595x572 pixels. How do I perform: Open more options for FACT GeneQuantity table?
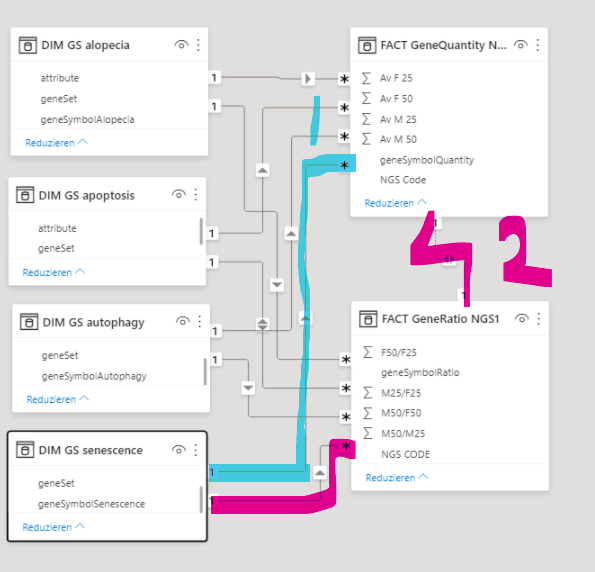tap(538, 45)
